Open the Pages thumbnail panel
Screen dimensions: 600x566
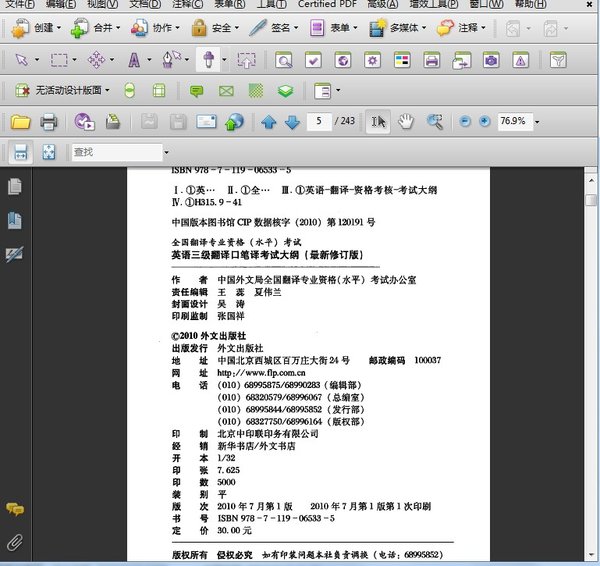click(x=15, y=187)
